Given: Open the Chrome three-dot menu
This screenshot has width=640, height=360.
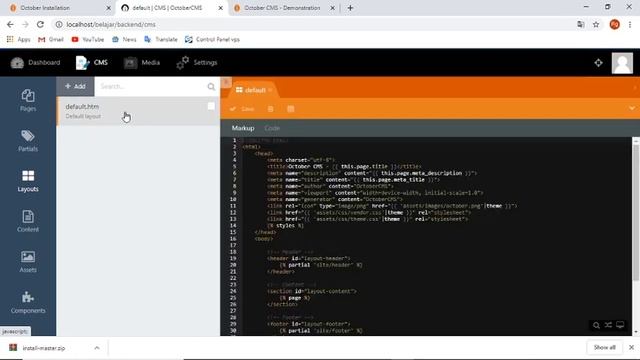Looking at the screenshot, I should tap(630, 24).
